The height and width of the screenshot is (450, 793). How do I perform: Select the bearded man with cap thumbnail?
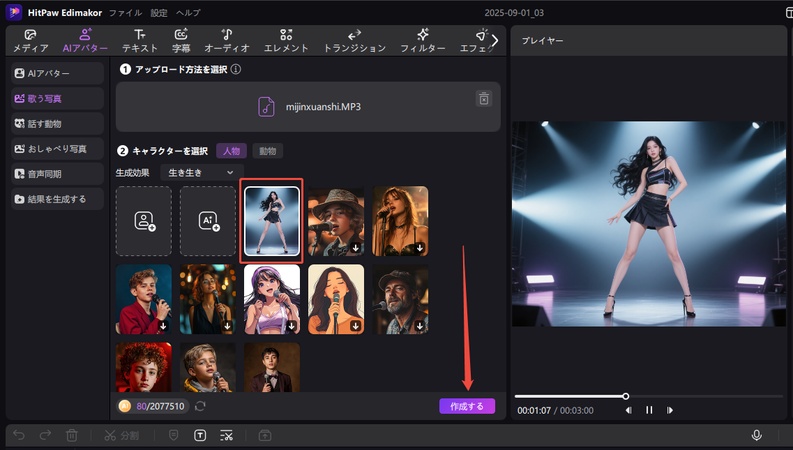coord(401,299)
